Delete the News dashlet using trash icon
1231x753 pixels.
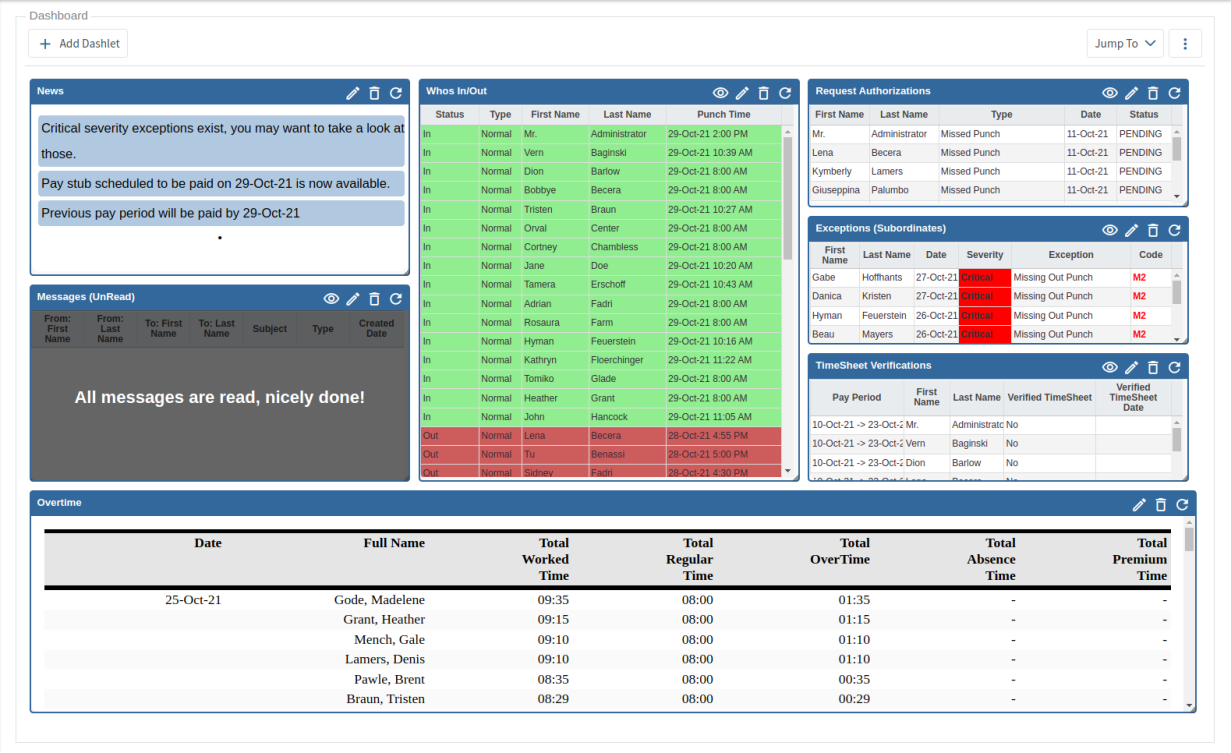(374, 93)
